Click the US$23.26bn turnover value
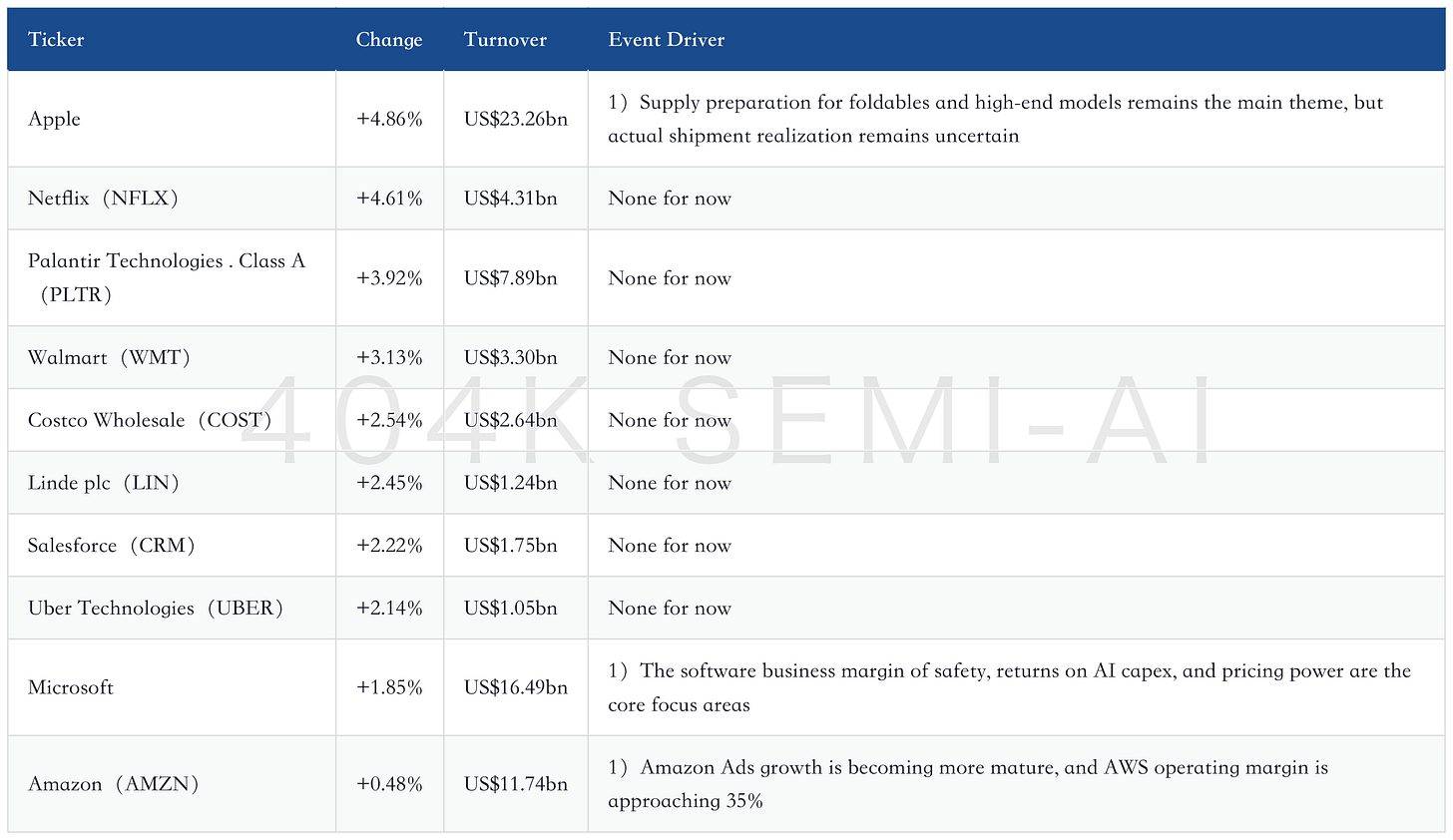1453x840 pixels. coord(516,119)
